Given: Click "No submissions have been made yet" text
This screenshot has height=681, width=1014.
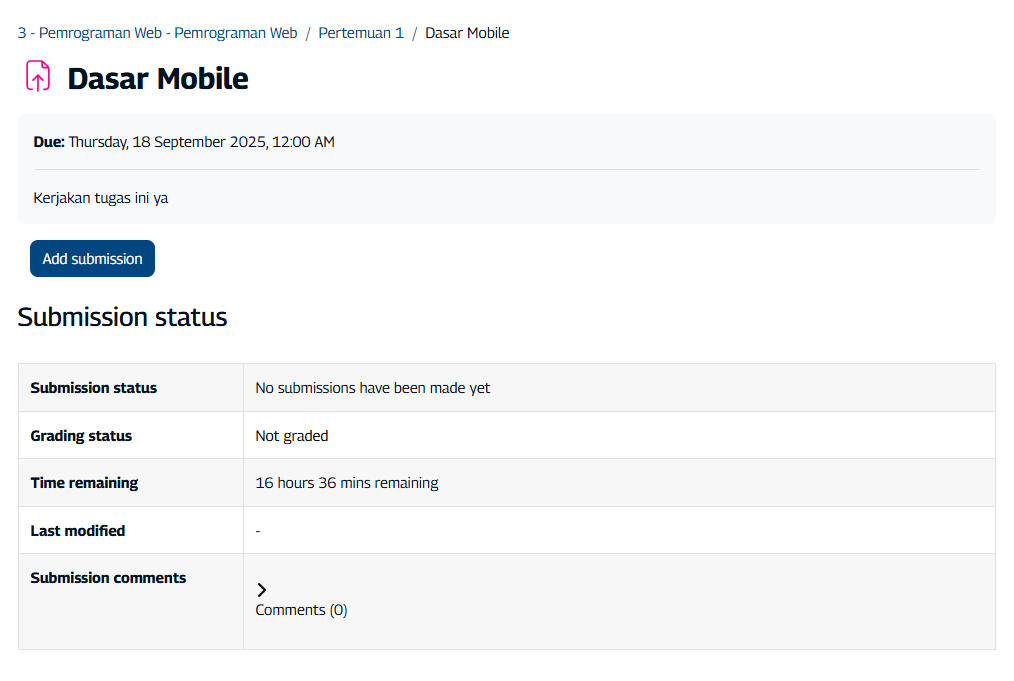Looking at the screenshot, I should (373, 388).
